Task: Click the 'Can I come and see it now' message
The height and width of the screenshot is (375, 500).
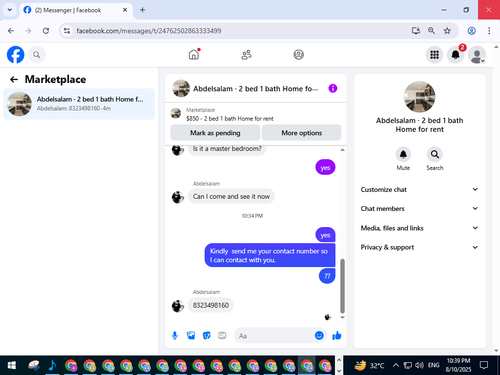Action: [231, 196]
